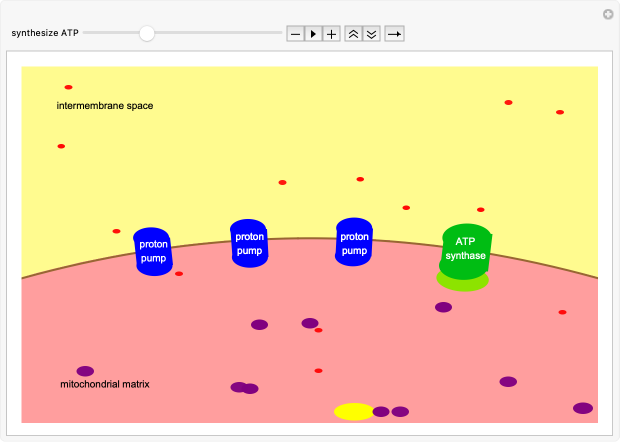The height and width of the screenshot is (443, 620).
Task: Click the synthesize ATP slider handle
Action: [147, 33]
